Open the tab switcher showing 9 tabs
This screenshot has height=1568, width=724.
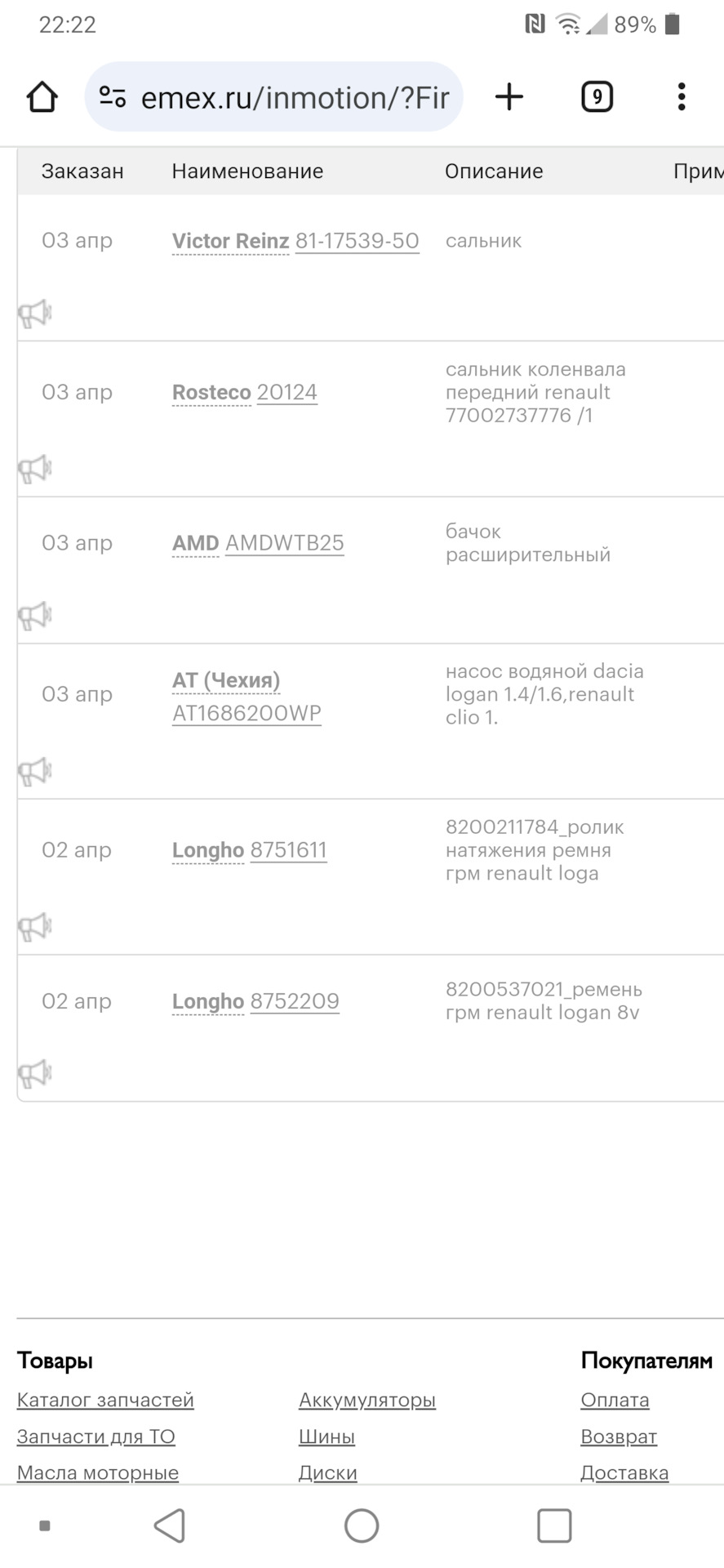pyautogui.click(x=597, y=97)
